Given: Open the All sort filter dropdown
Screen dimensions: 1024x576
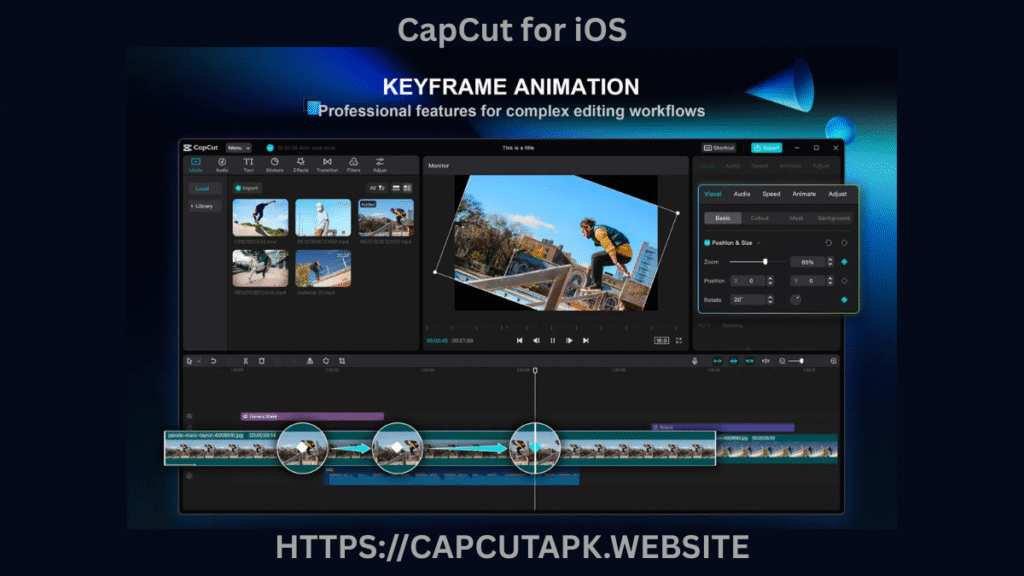Looking at the screenshot, I should (377, 187).
